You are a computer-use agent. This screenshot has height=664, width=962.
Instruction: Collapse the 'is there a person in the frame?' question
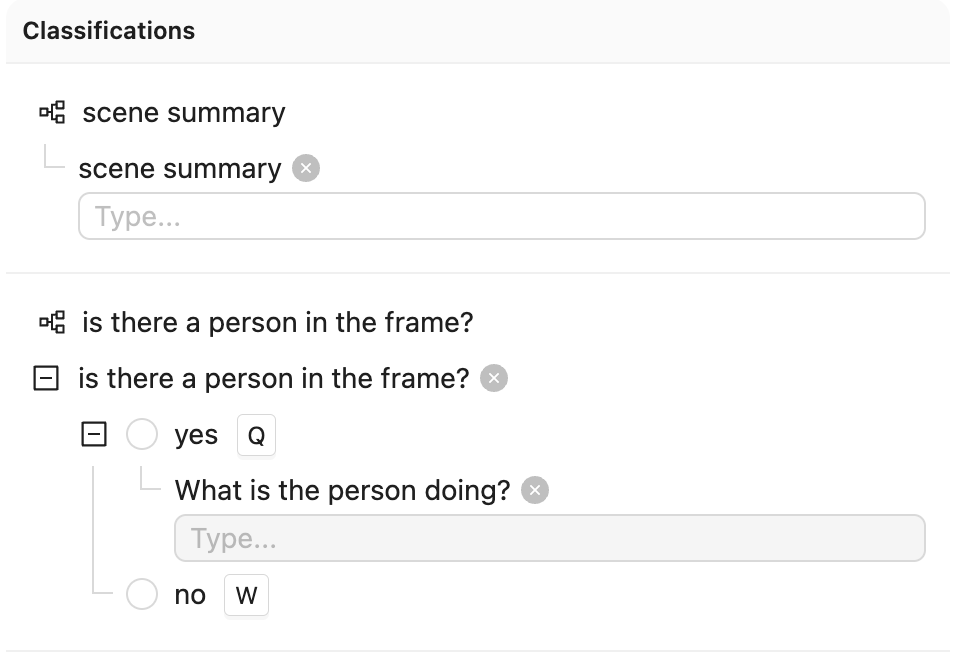point(46,378)
